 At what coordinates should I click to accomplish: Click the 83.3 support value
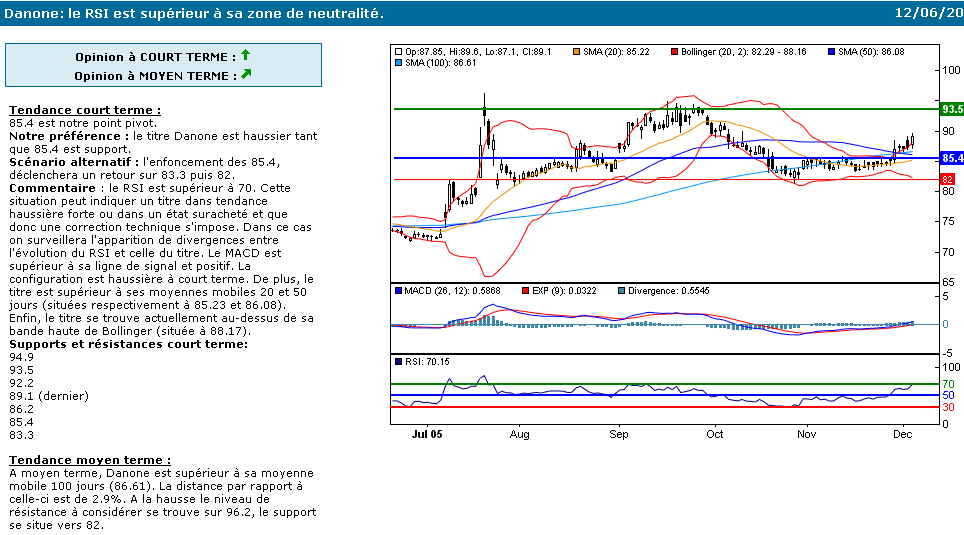tap(22, 435)
